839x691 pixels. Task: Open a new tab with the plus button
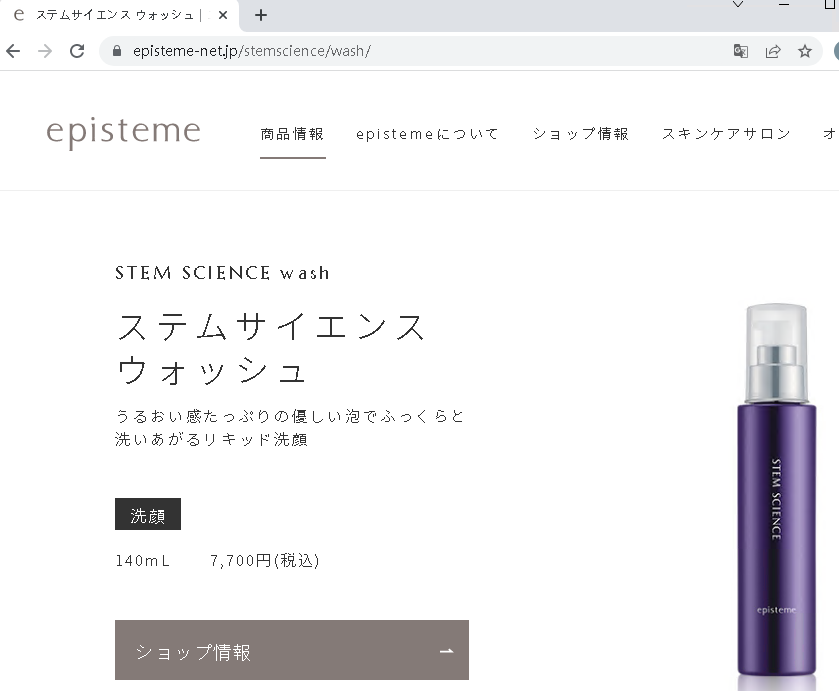[x=261, y=15]
